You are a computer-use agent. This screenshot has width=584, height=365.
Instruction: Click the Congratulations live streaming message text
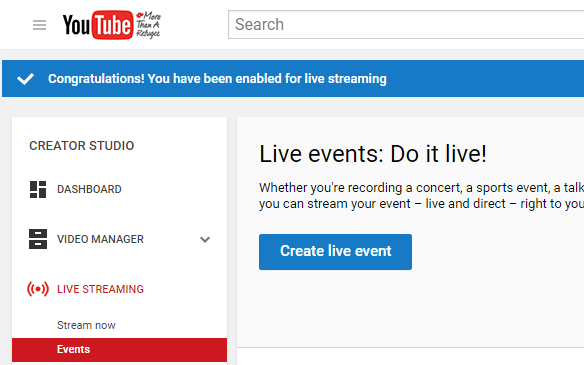click(x=217, y=79)
